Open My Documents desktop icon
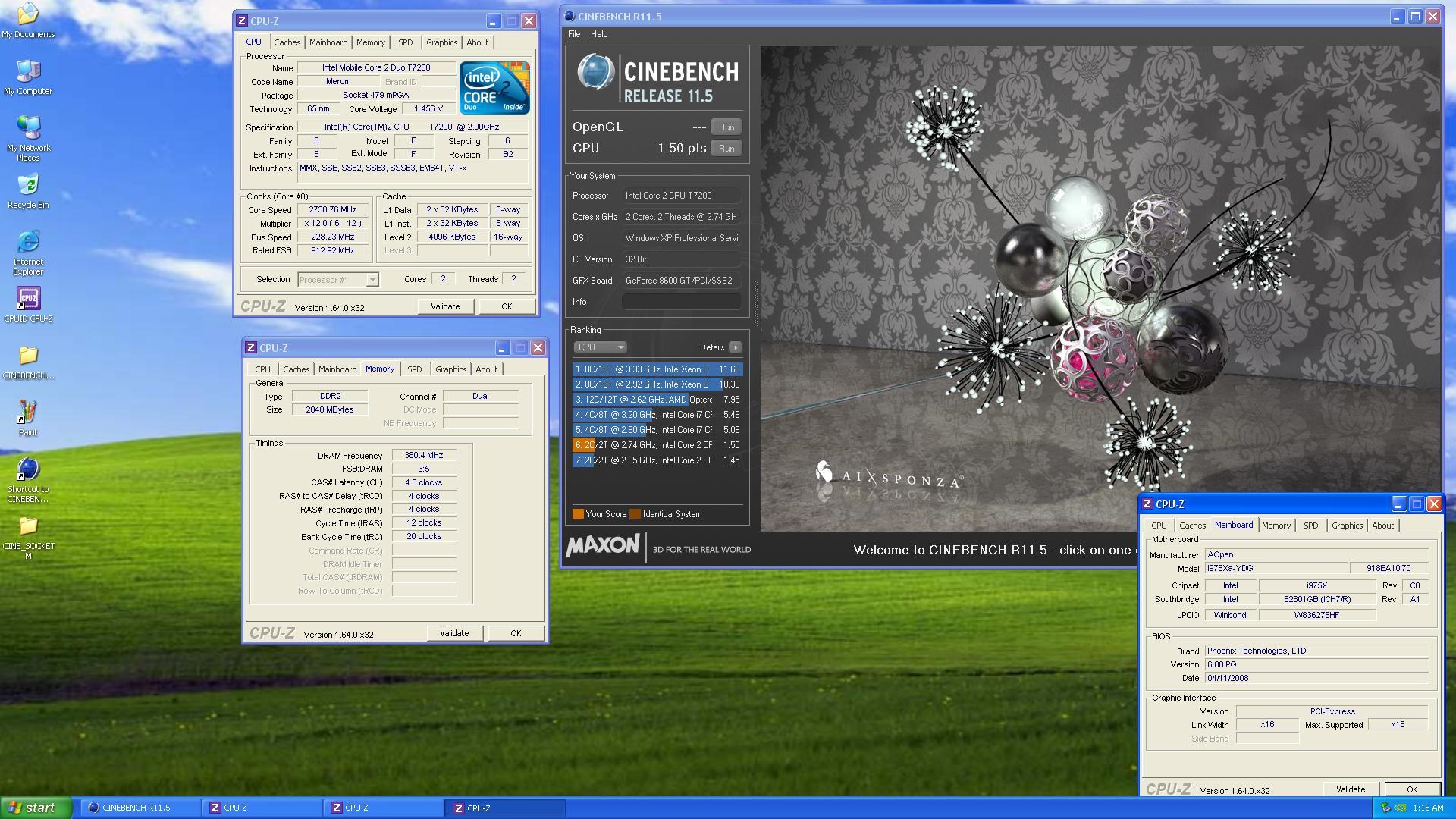Image resolution: width=1456 pixels, height=819 pixels. [x=28, y=20]
